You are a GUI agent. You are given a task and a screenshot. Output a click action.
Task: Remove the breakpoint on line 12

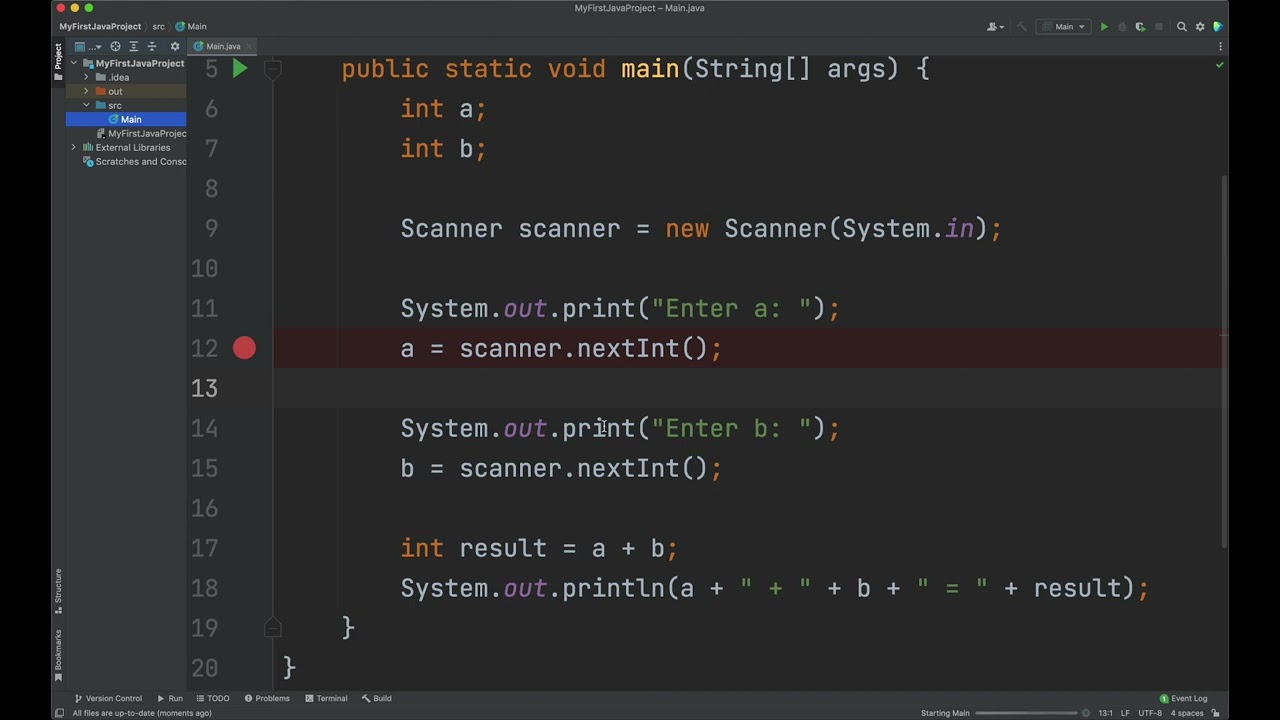244,348
